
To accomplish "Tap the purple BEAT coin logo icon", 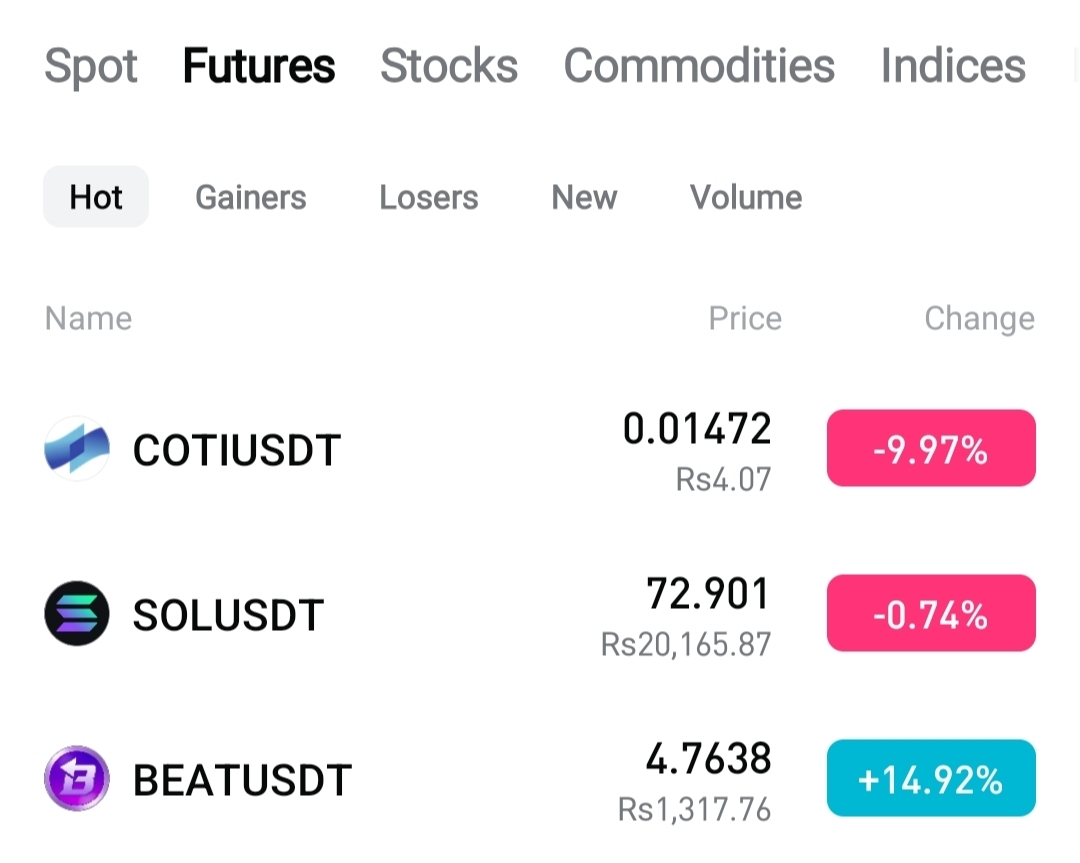I will pos(77,778).
